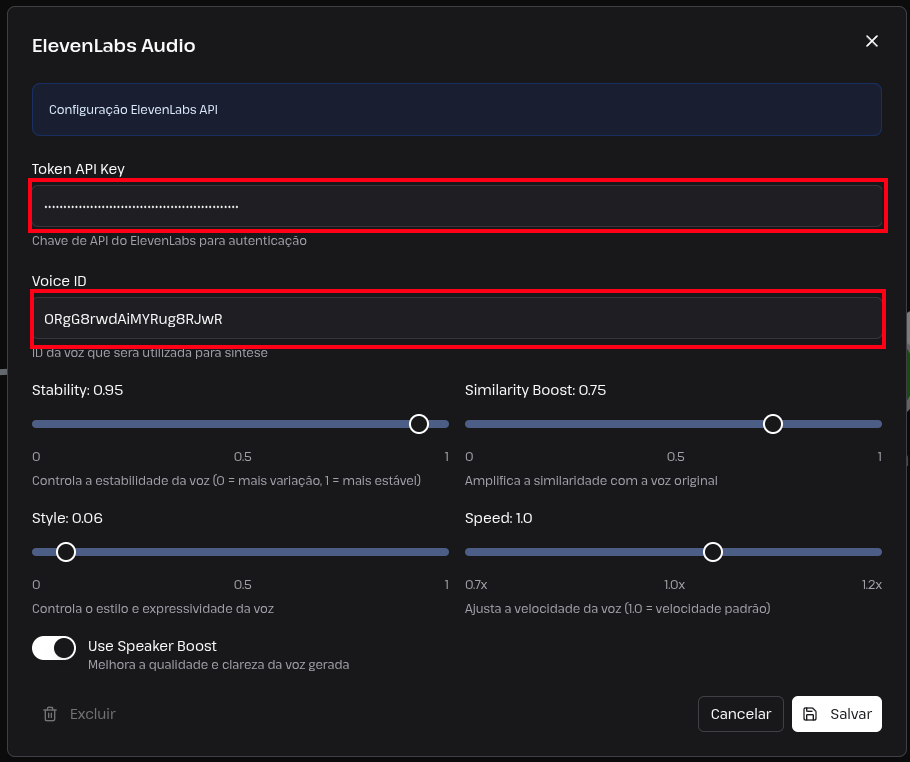This screenshot has width=910, height=762.
Task: Toggle the Use Speaker Boost switch
Action: pos(54,648)
